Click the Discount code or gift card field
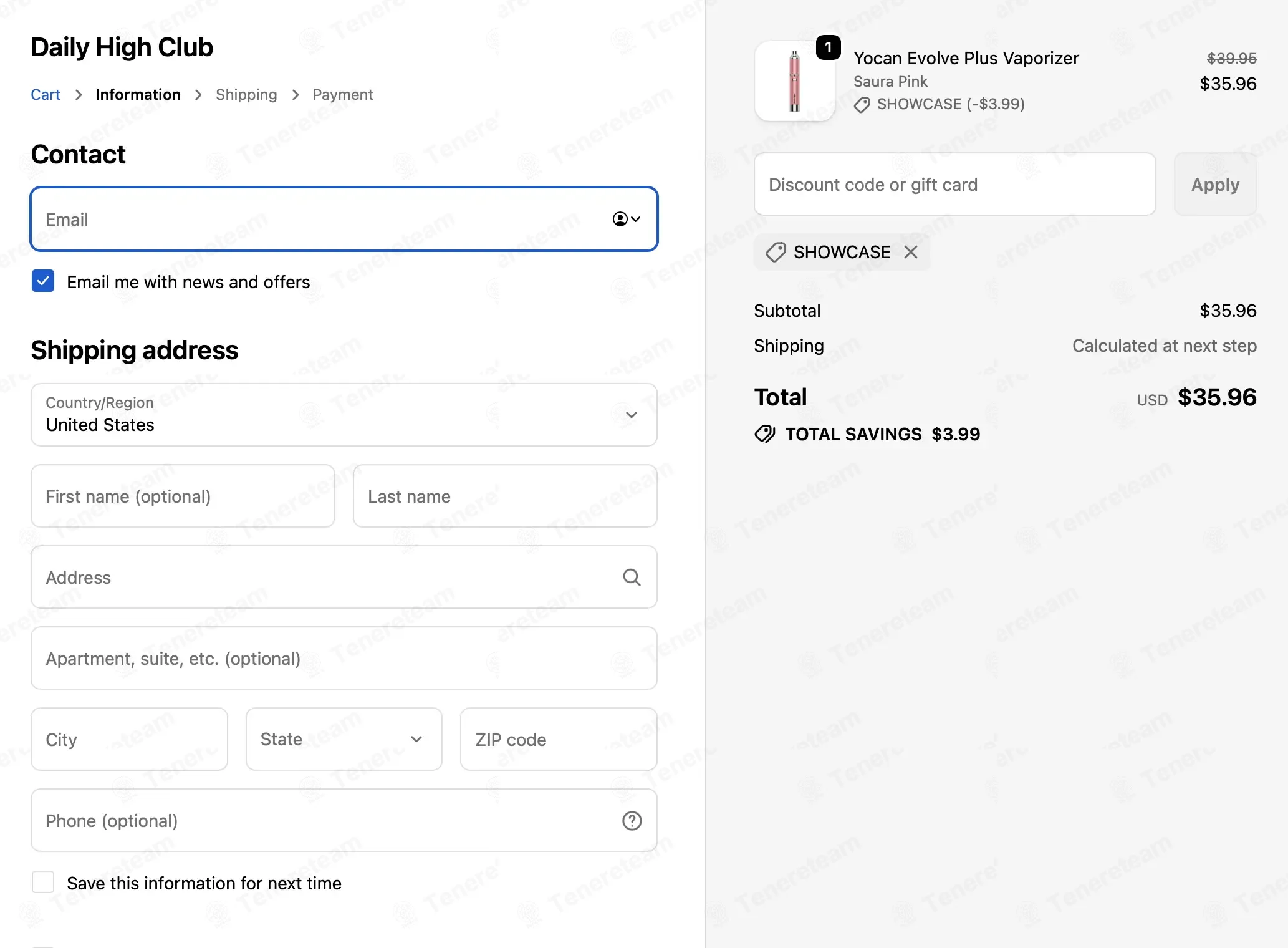This screenshot has width=1288, height=948. point(954,185)
